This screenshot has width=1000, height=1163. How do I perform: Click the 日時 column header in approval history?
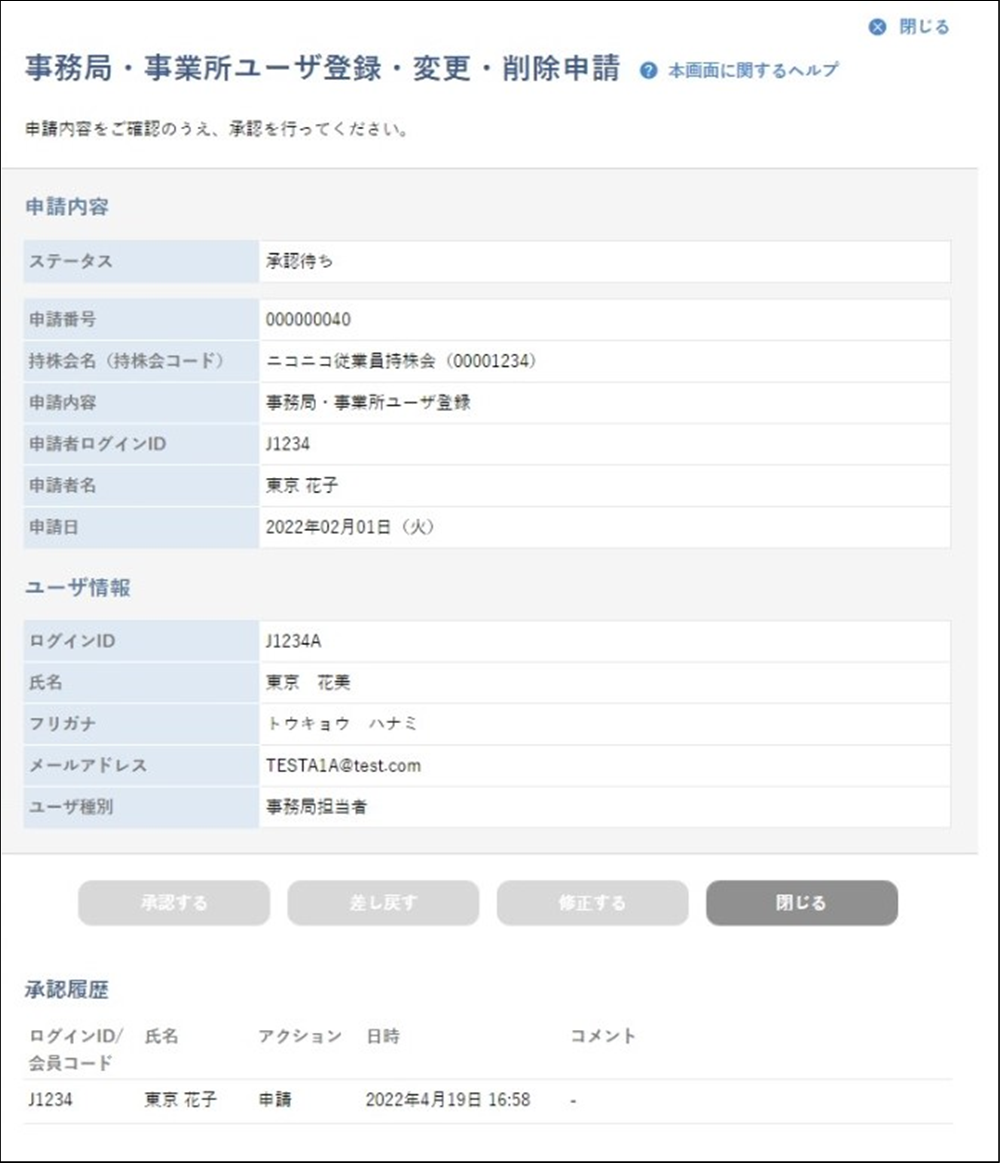pyautogui.click(x=383, y=1036)
